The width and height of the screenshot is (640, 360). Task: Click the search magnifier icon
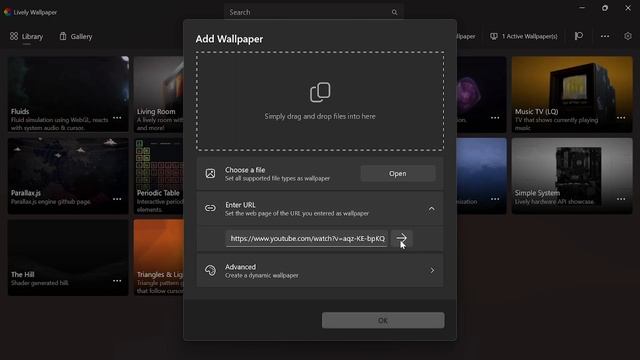pyautogui.click(x=394, y=12)
